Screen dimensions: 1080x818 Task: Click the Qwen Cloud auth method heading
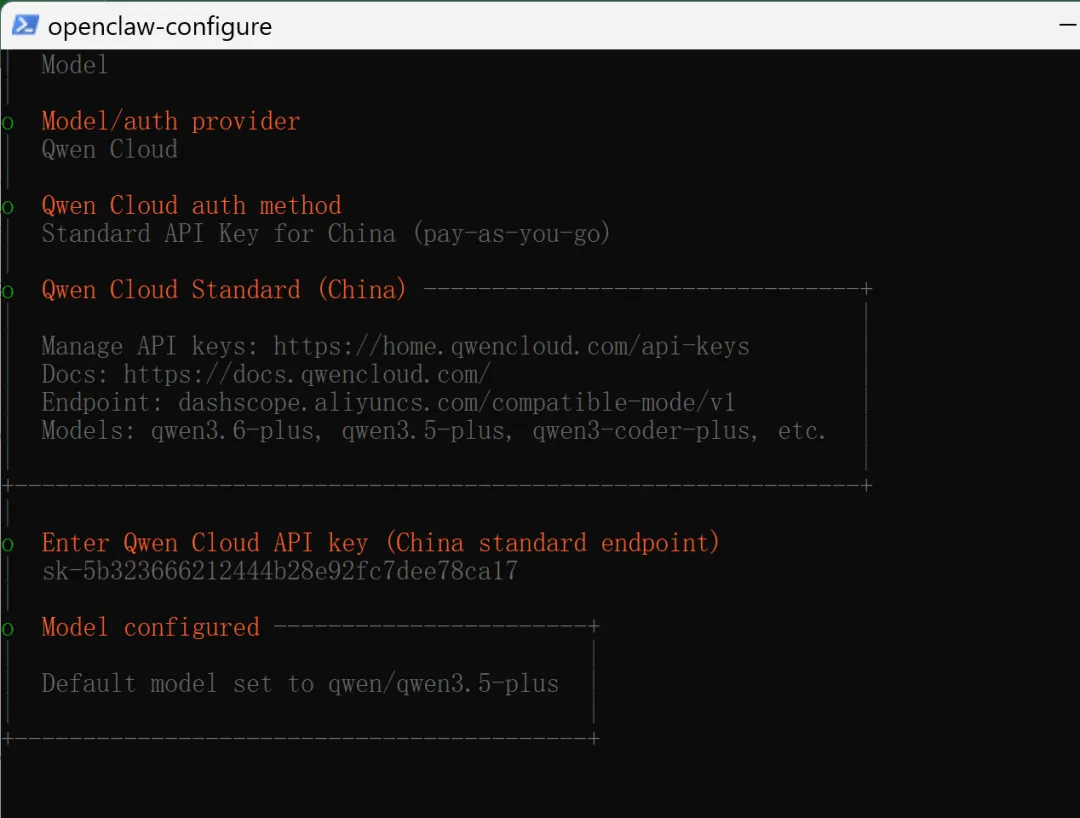(x=191, y=206)
